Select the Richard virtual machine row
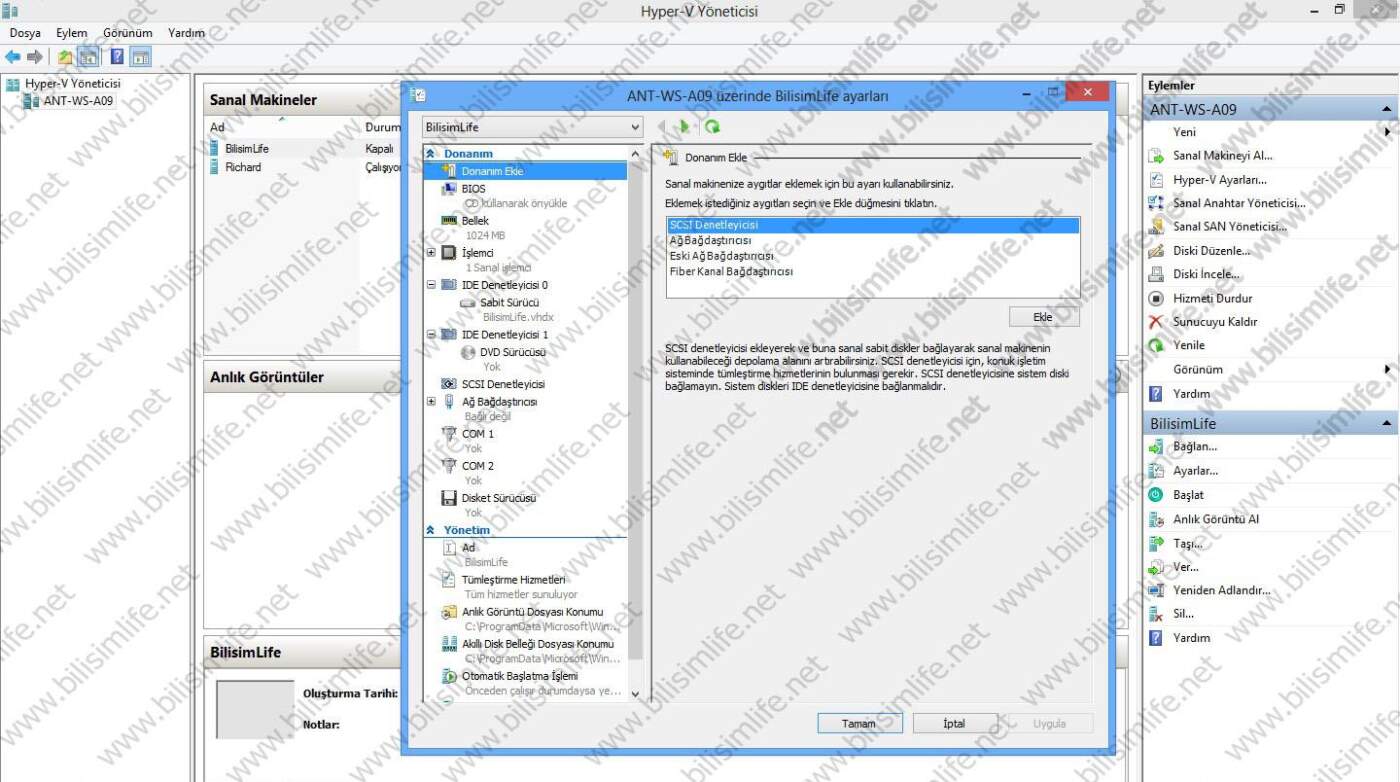 pyautogui.click(x=243, y=168)
